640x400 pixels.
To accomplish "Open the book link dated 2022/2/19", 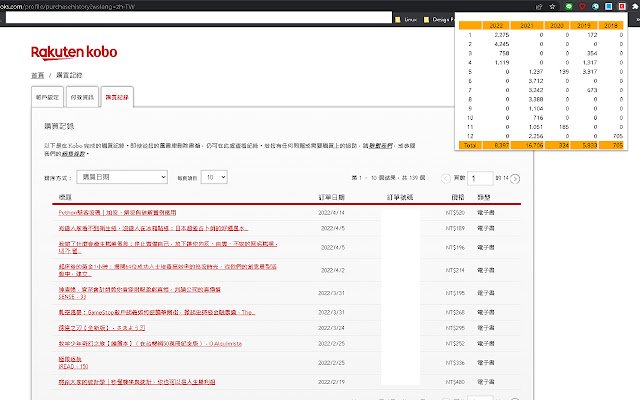I will pyautogui.click(x=137, y=382).
